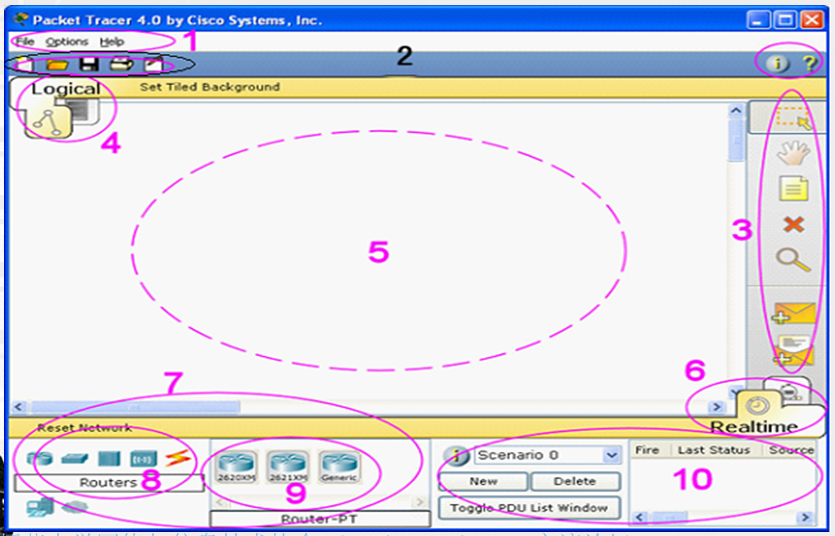The height and width of the screenshot is (536, 835).
Task: Launch the Activity Wizard toolbar icon
Action: [153, 65]
